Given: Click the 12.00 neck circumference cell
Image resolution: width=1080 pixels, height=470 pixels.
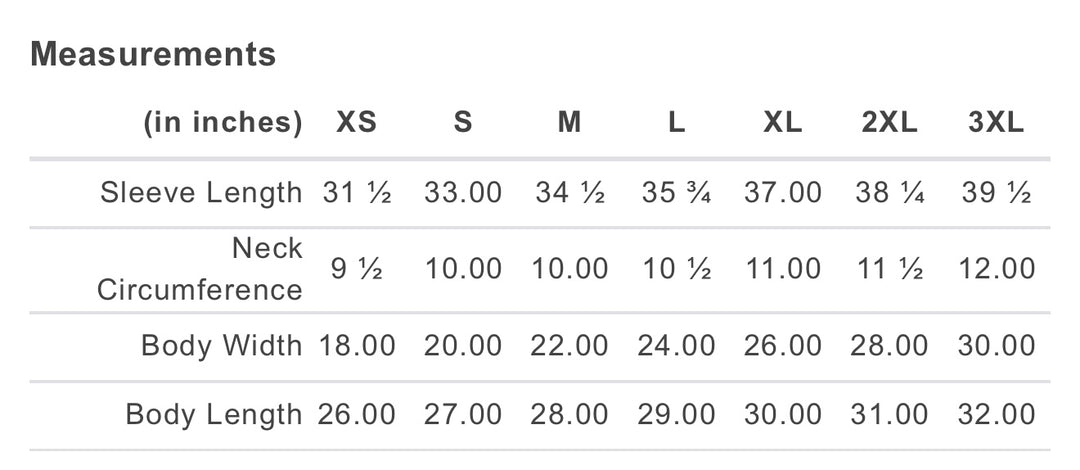Looking at the screenshot, I should [996, 269].
